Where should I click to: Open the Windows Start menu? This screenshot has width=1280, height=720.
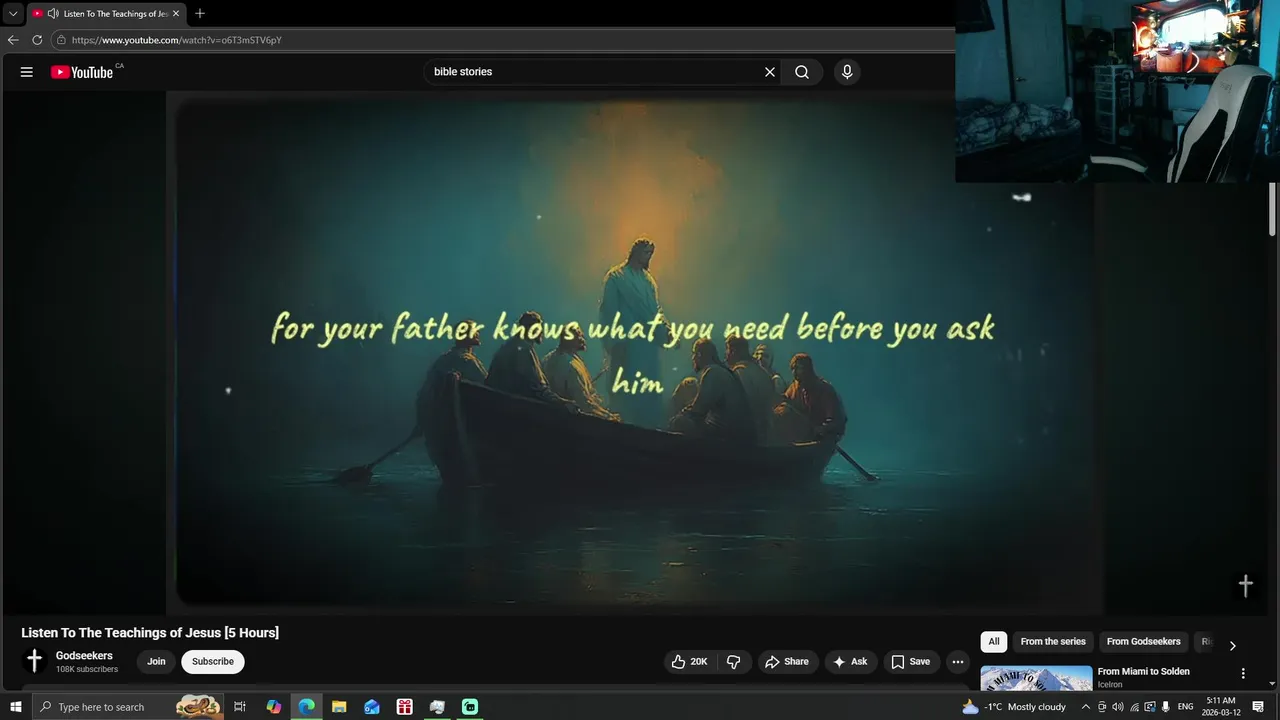16,707
